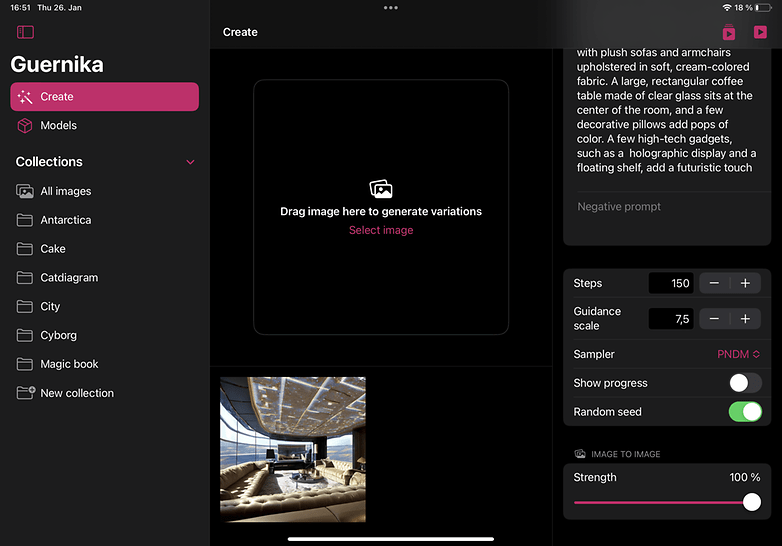Open the City collection
The width and height of the screenshot is (782, 546).
click(x=104, y=307)
